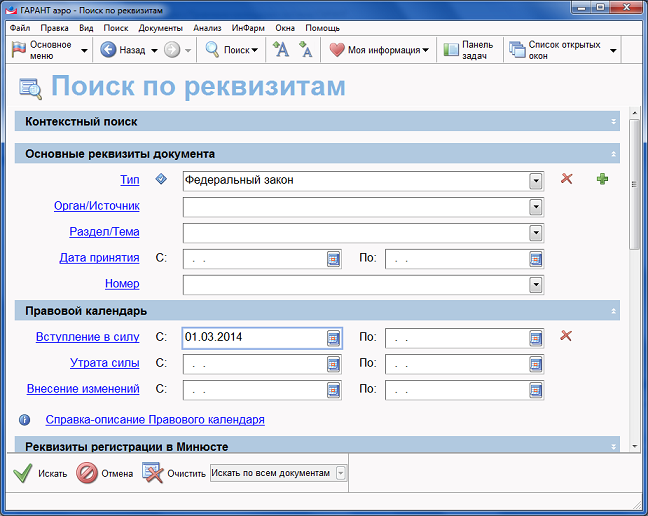This screenshot has width=648, height=516.
Task: Open calendar picker for Дата принятия end date
Action: click(x=536, y=258)
